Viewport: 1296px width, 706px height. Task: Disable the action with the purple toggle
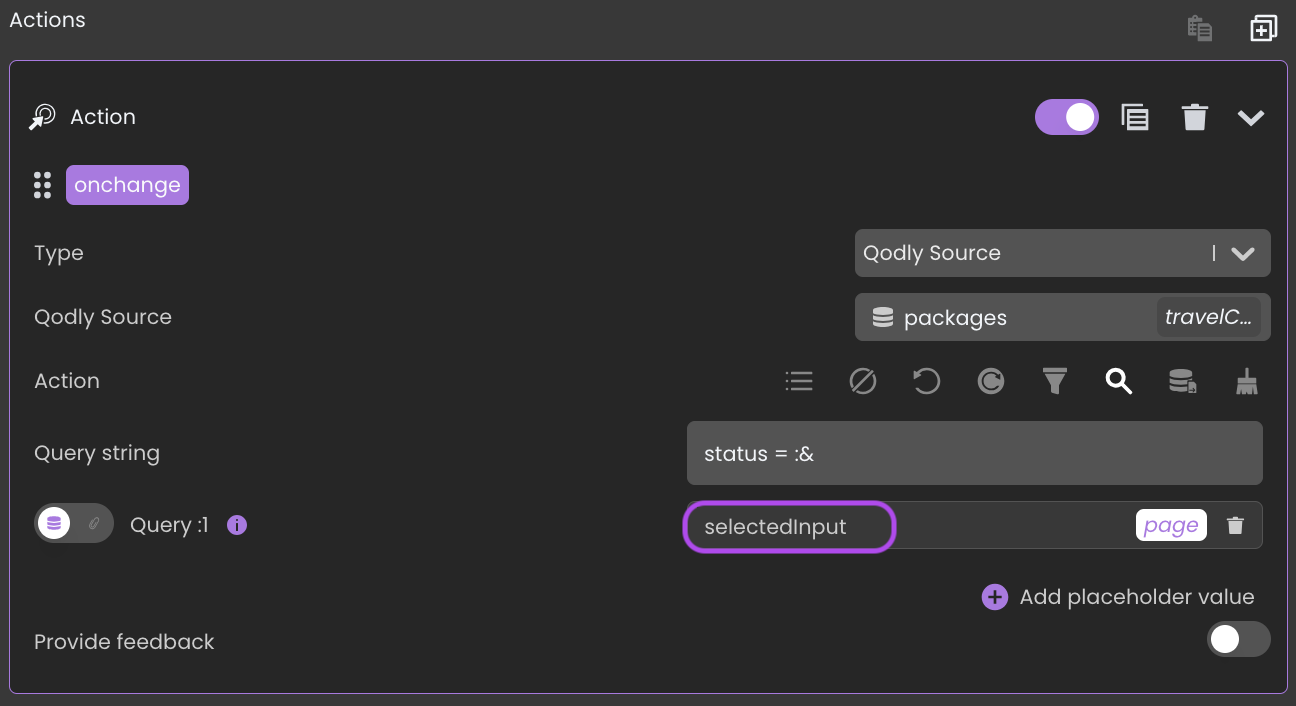click(1066, 117)
